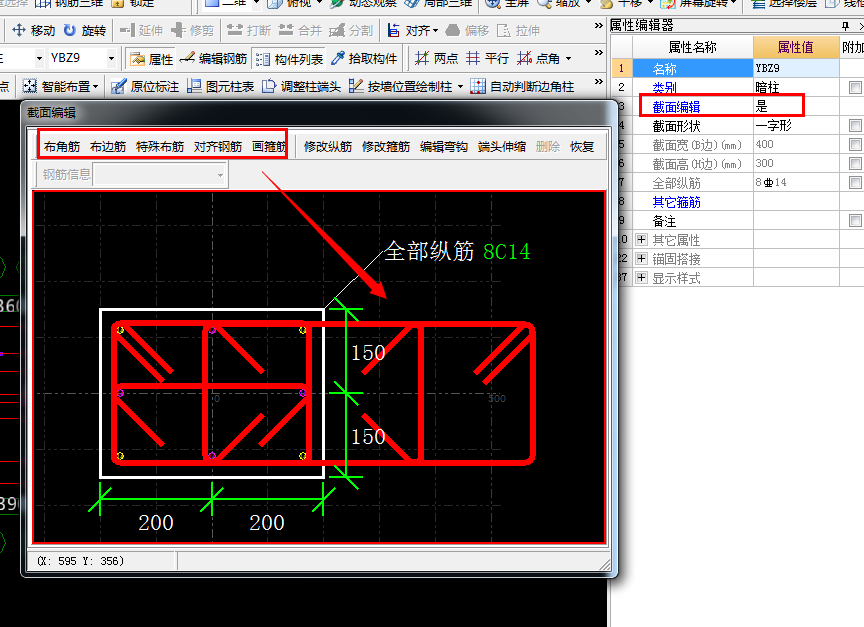Activate the 拾取构件 pick component tool
The width and height of the screenshot is (864, 627).
tap(364, 58)
